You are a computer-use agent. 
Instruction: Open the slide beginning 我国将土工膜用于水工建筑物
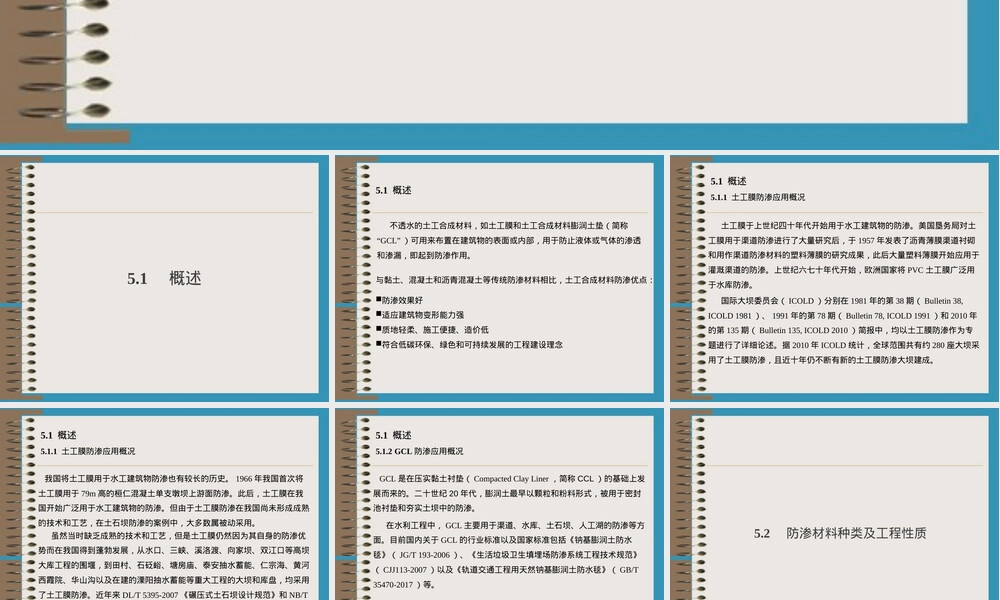[165, 504]
